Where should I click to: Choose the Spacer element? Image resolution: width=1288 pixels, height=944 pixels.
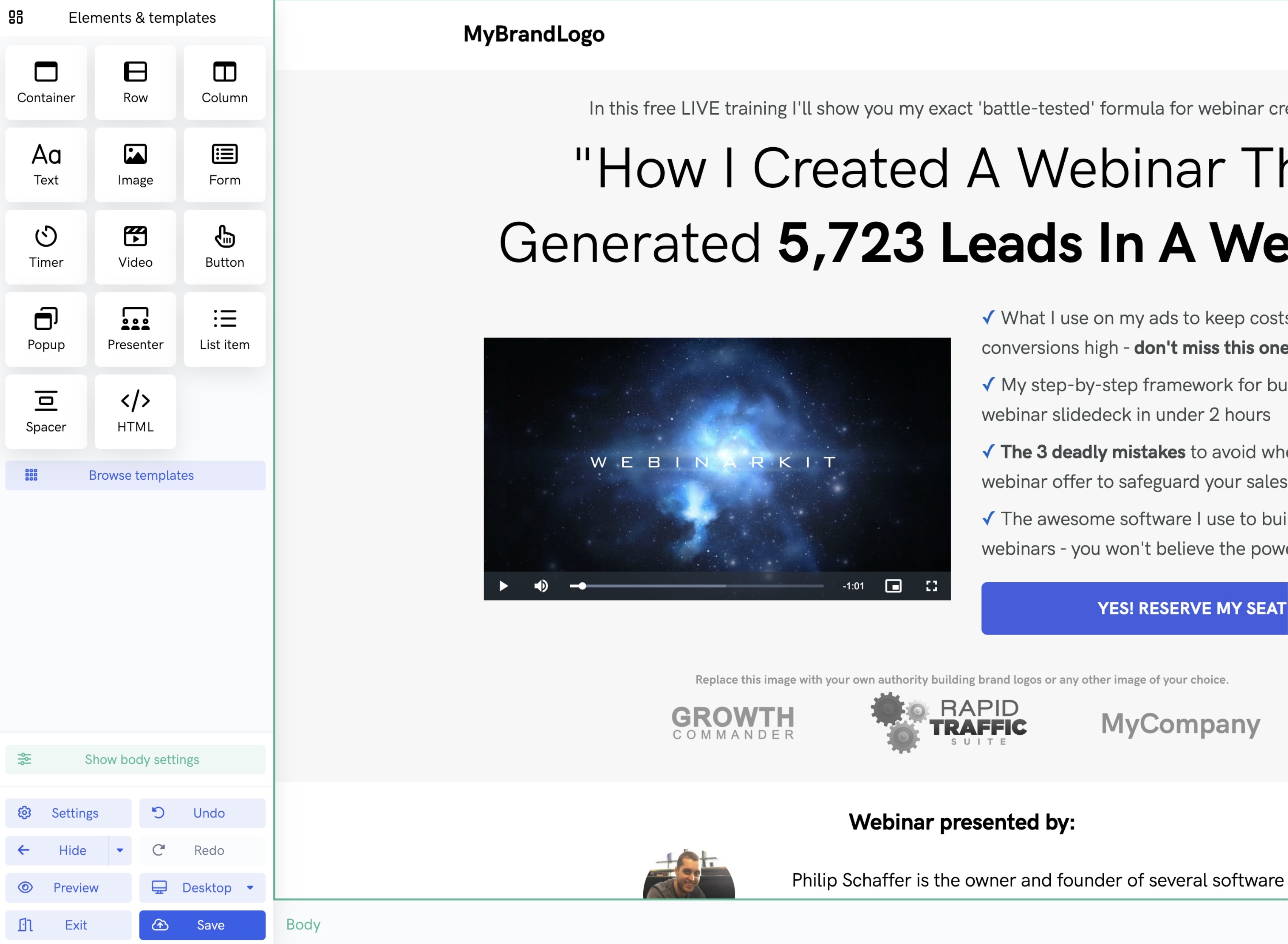[46, 411]
